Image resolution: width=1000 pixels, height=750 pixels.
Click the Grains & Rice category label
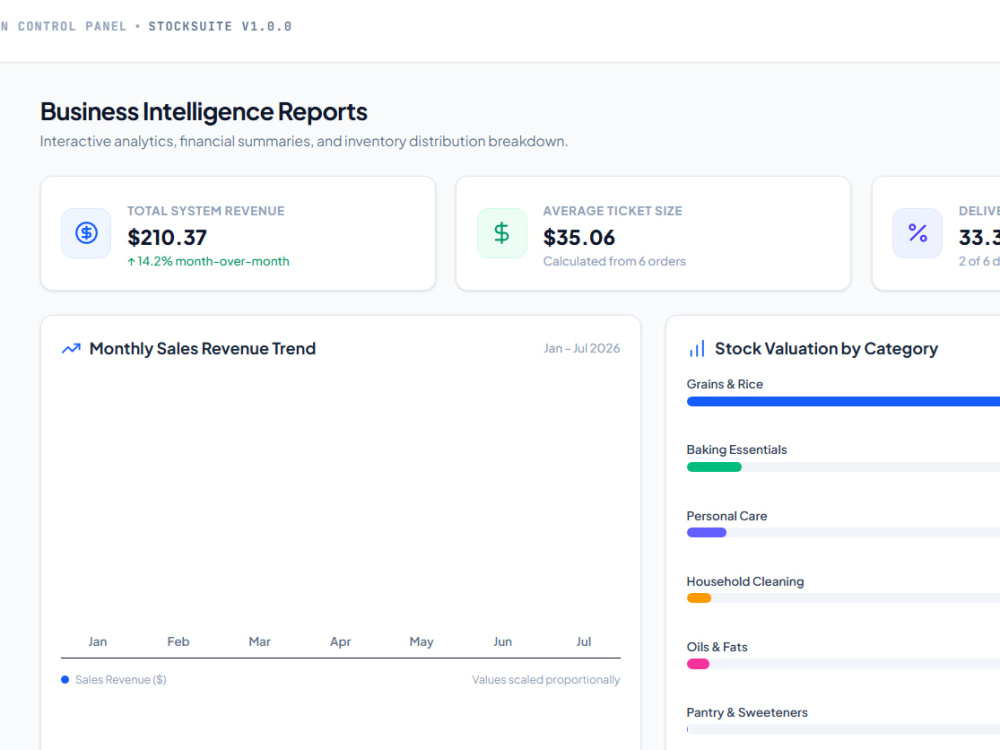click(x=724, y=384)
